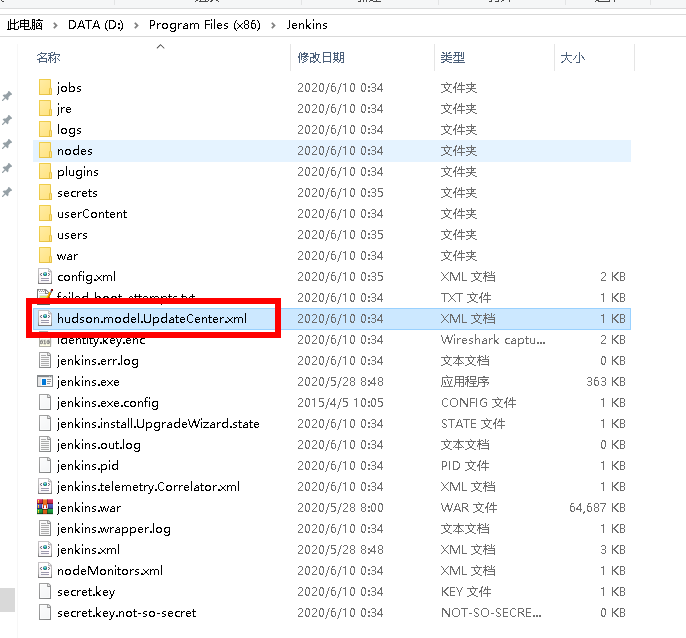The width and height of the screenshot is (686, 638).
Task: Click the jenkins.out.log file icon
Action: coord(45,444)
